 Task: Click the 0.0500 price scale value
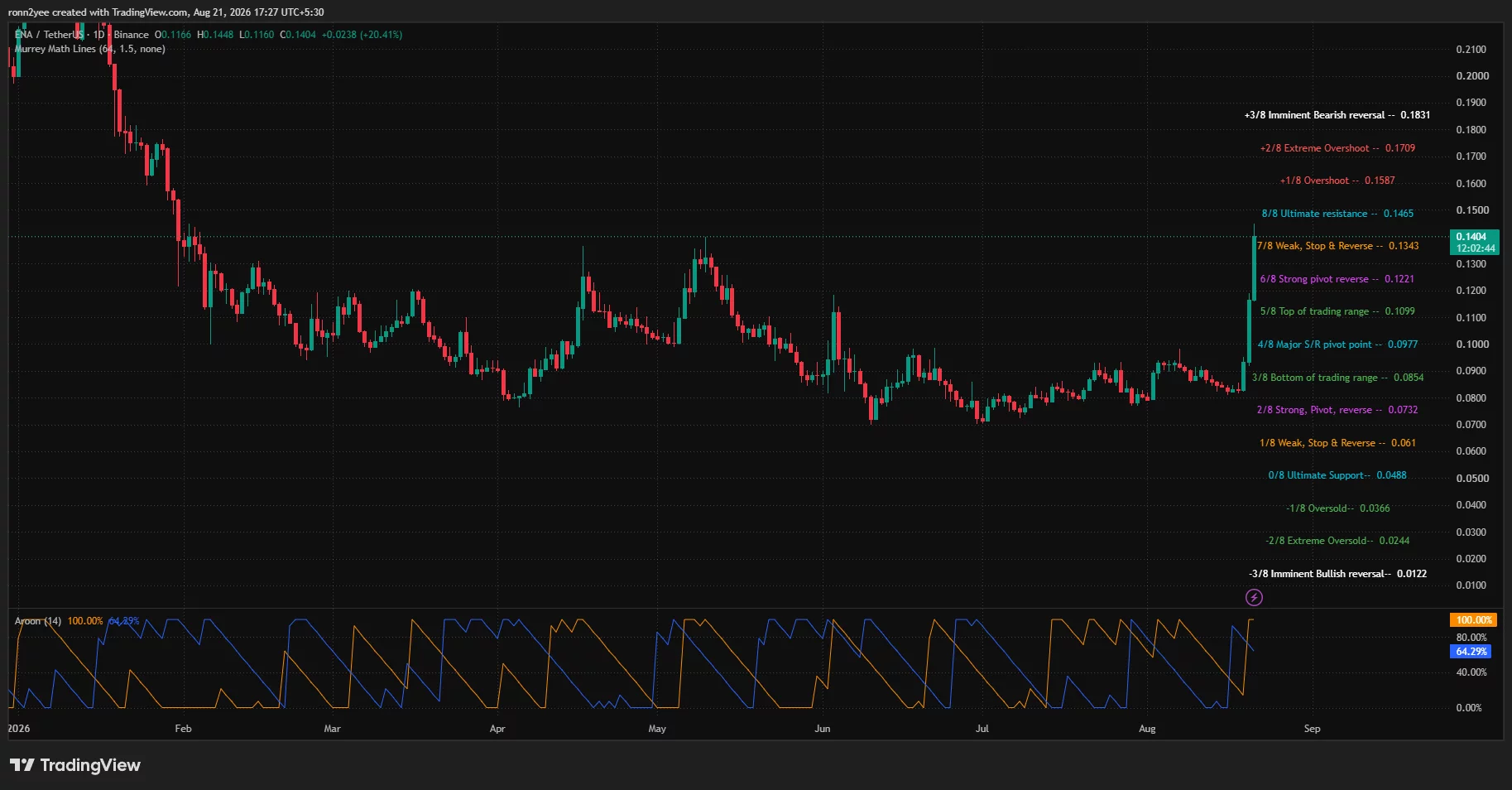tap(1472, 479)
